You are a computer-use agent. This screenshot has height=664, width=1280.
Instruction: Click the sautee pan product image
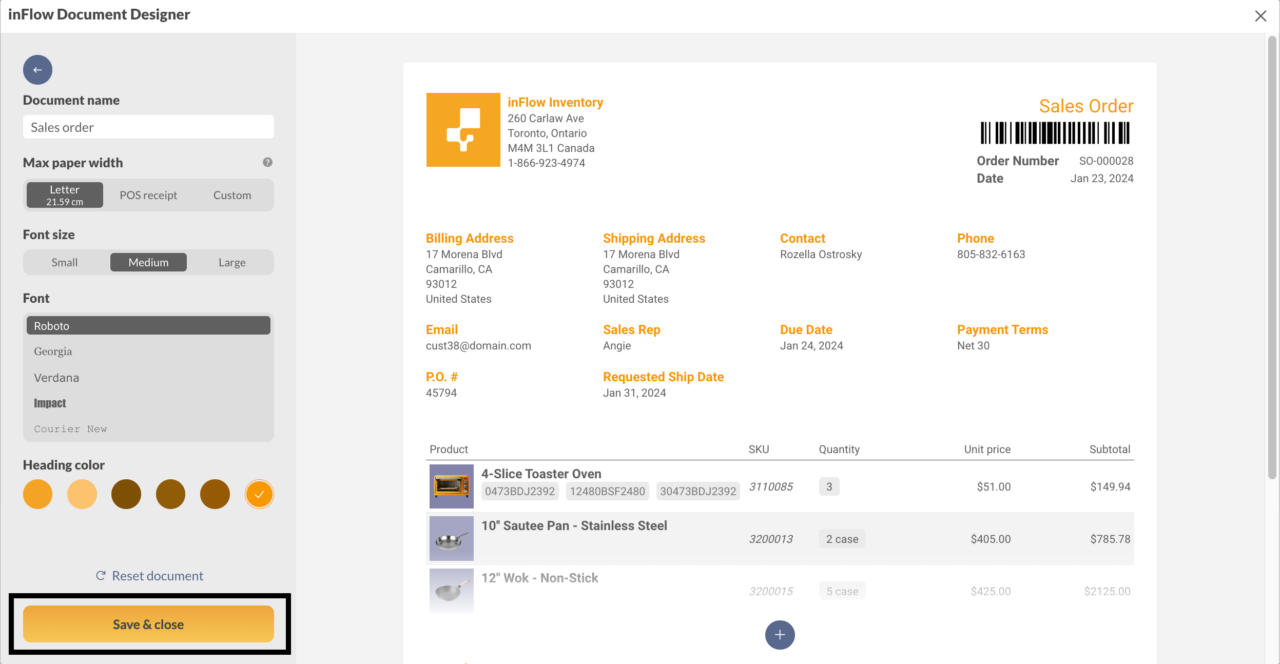pyautogui.click(x=451, y=538)
